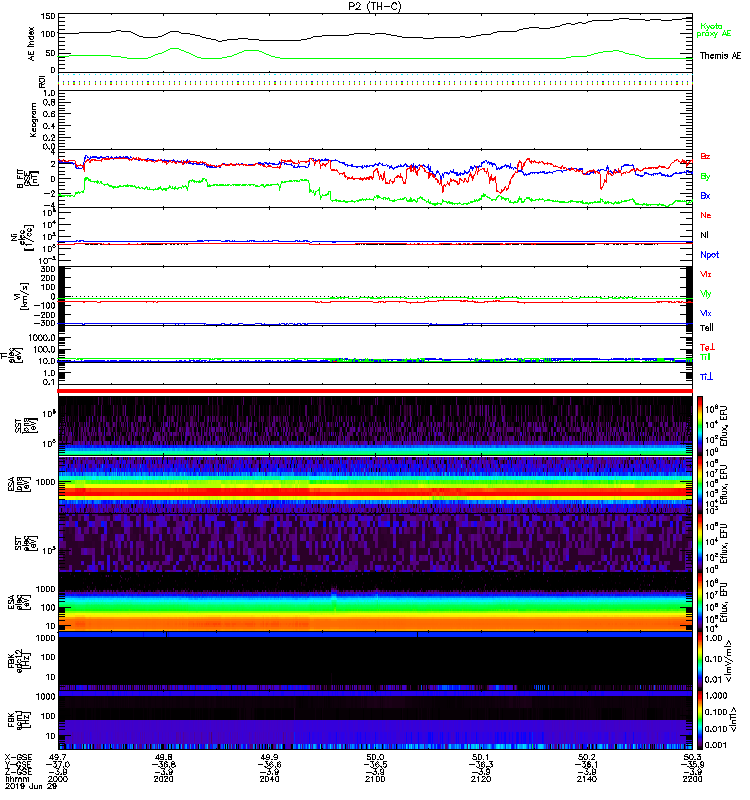Click the Y-GSE value -37.0

pyautogui.click(x=58, y=764)
